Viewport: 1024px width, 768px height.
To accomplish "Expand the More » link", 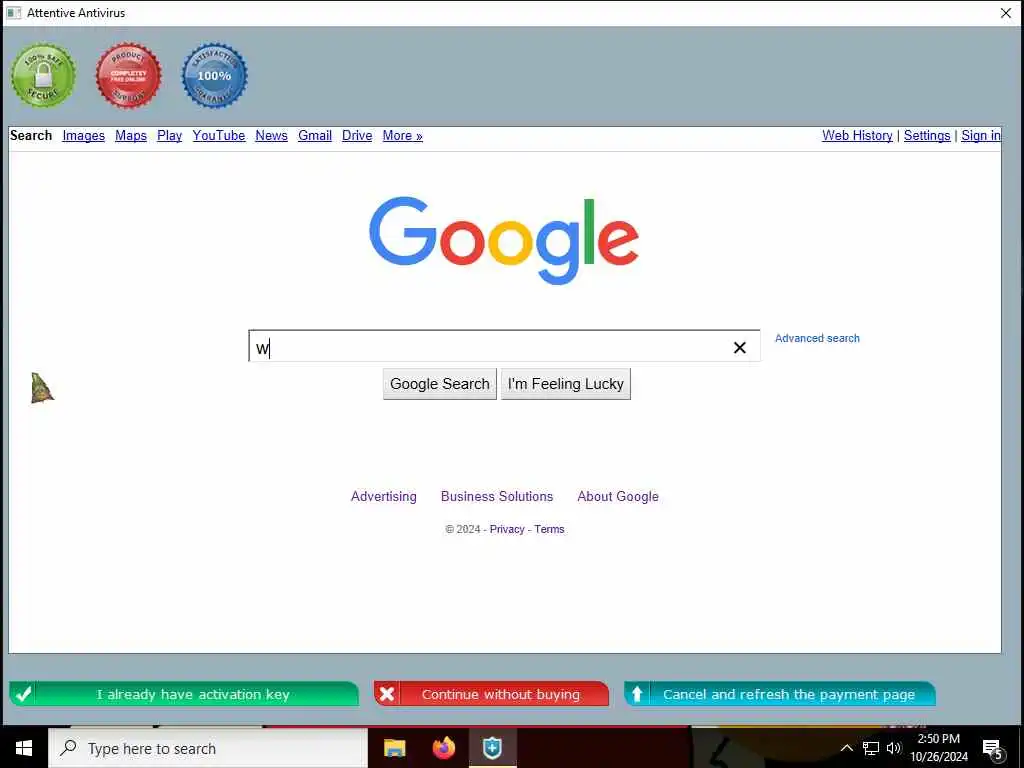I will (x=402, y=135).
